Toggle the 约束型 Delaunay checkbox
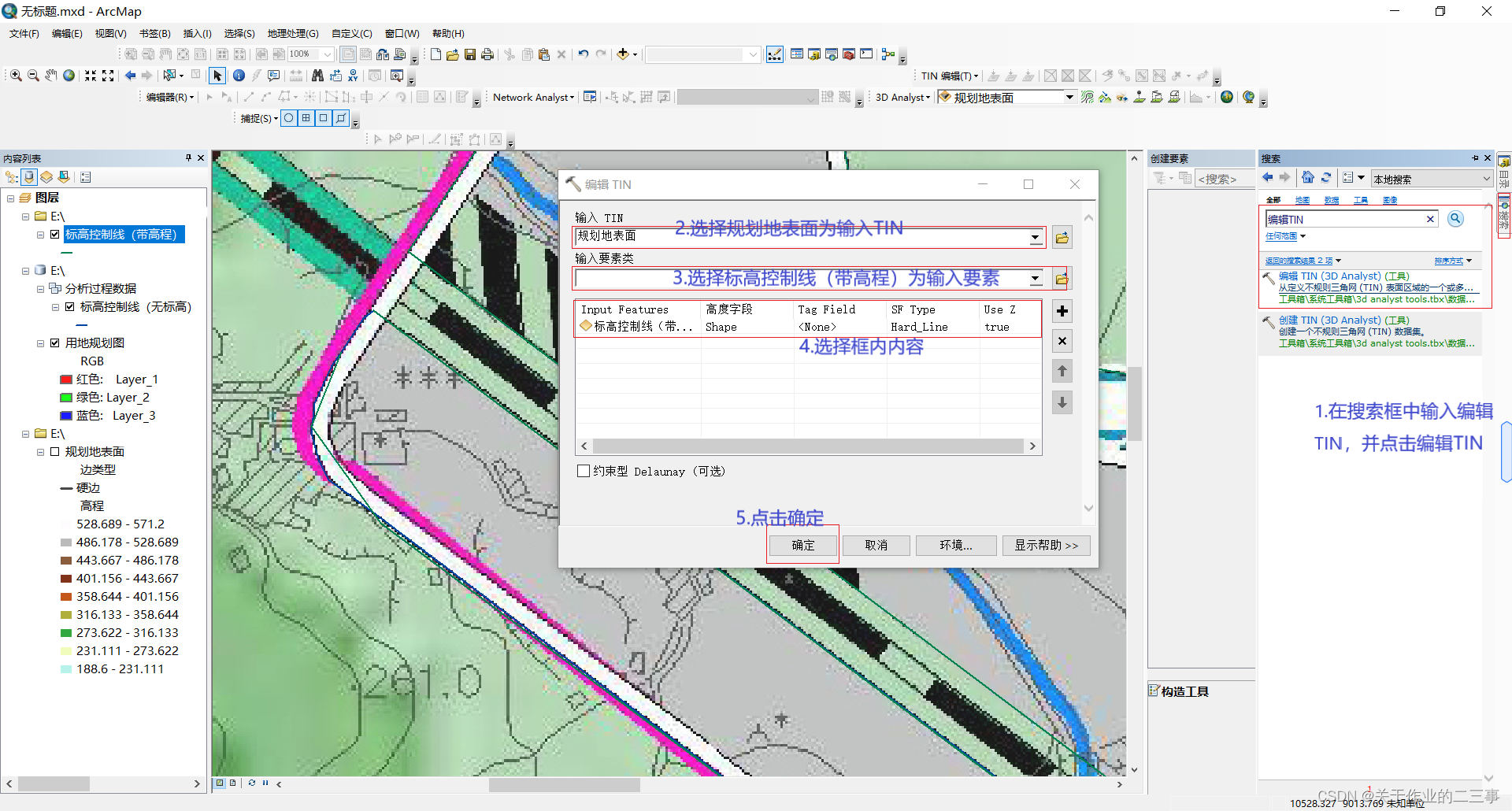 point(584,471)
